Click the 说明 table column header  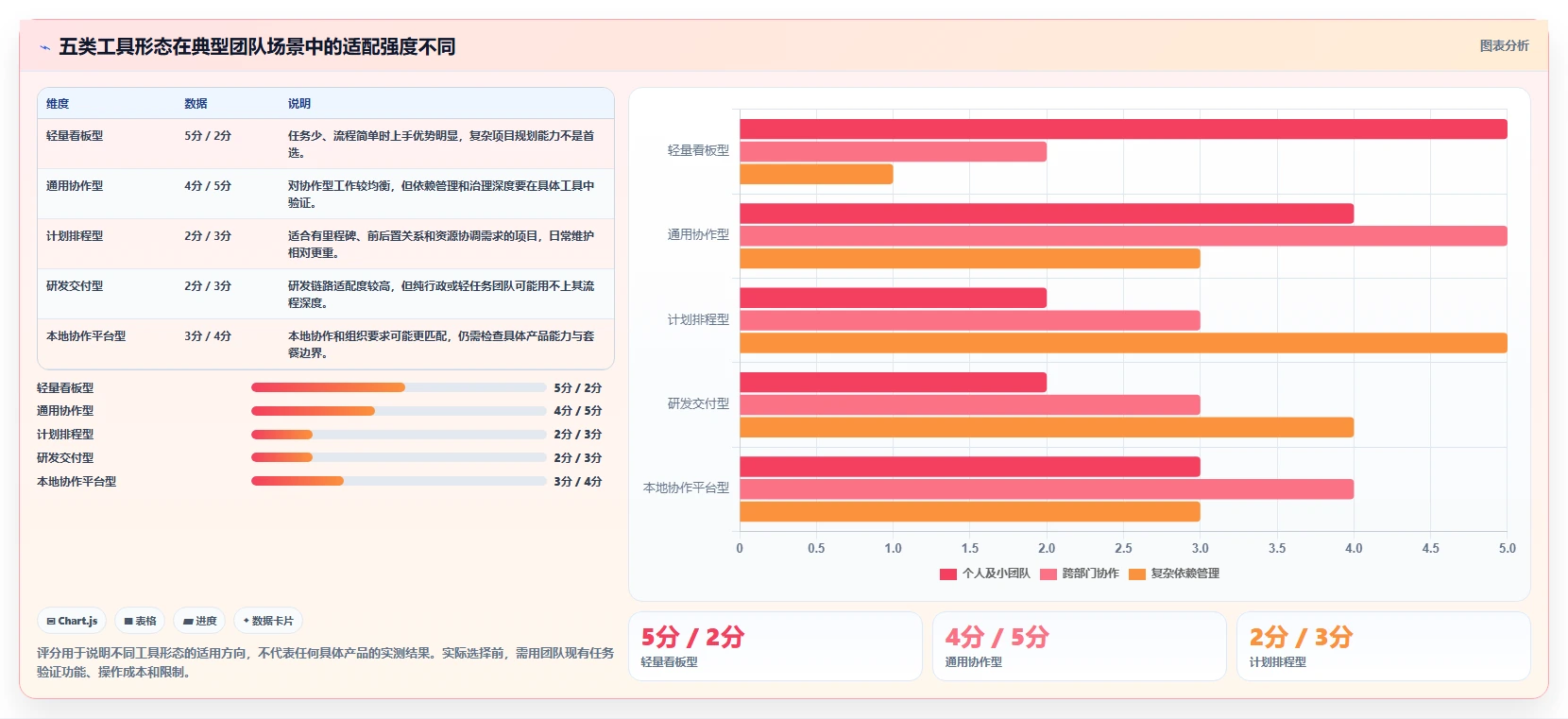(x=299, y=104)
